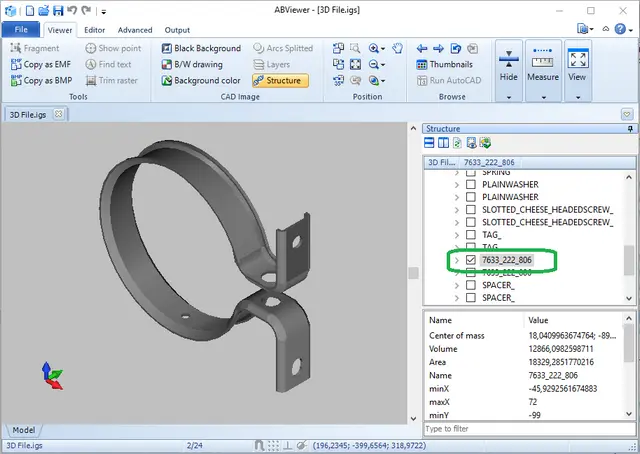
Task: Open Thumbnails browser
Action: tap(444, 64)
